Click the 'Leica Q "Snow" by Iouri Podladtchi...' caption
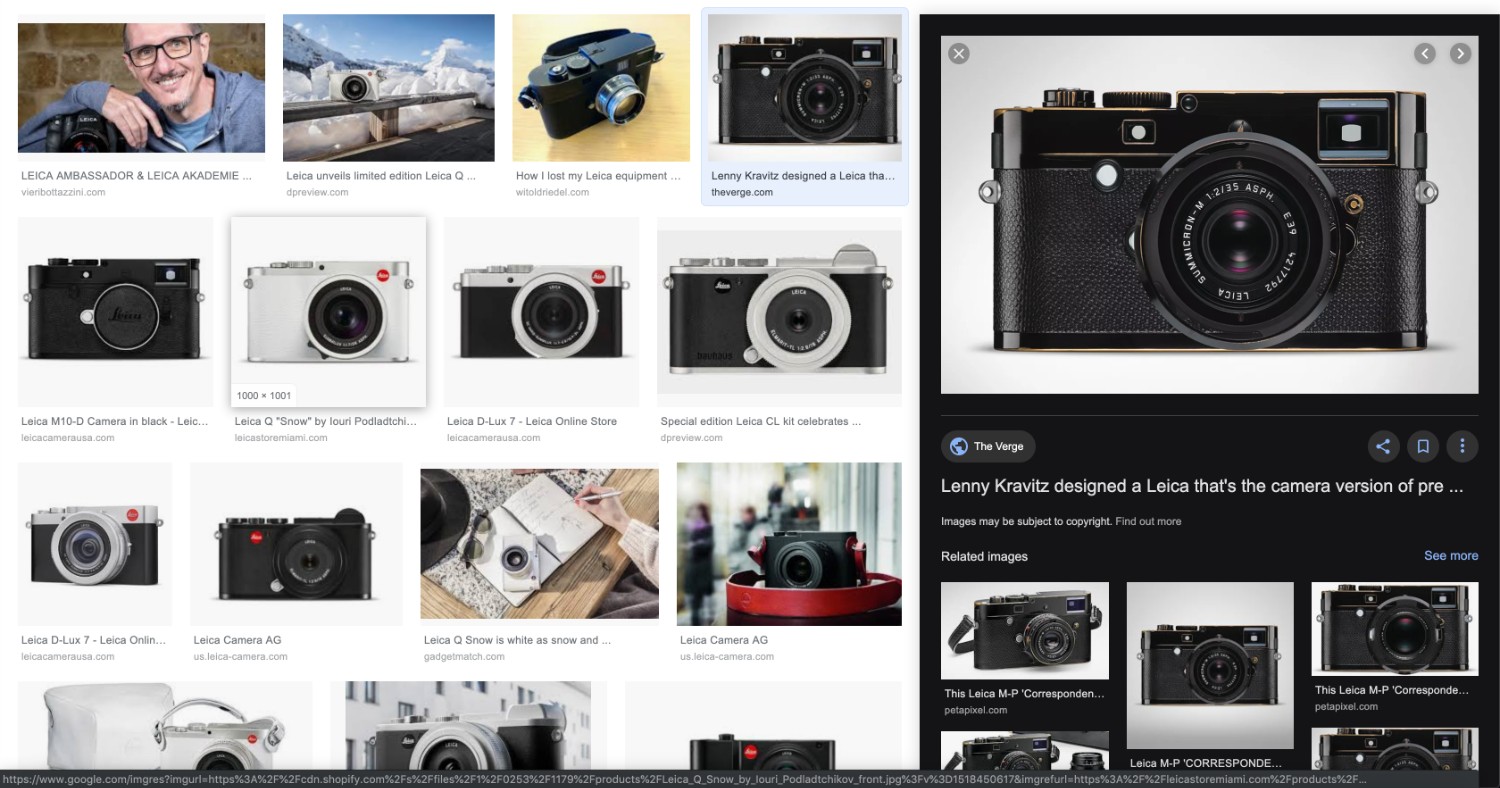 [x=326, y=421]
